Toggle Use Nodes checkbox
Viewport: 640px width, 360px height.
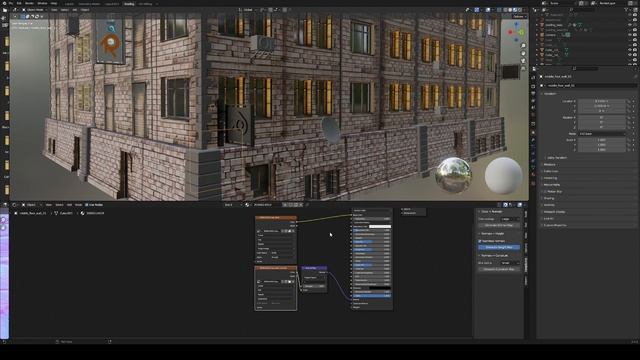tap(86, 205)
